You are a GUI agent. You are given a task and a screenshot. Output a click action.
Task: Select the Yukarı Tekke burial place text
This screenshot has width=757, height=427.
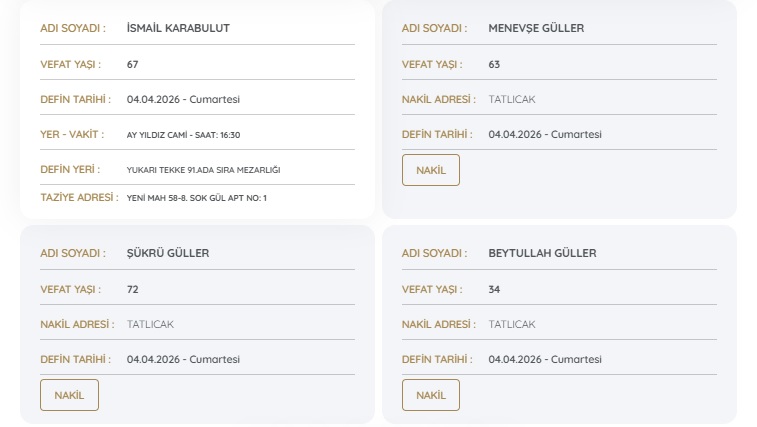click(x=203, y=170)
